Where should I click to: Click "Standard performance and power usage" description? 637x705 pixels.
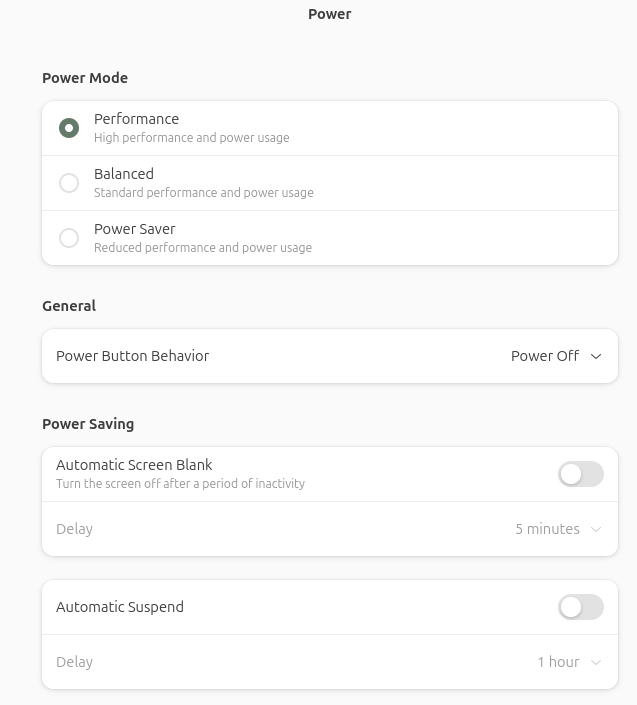point(203,193)
